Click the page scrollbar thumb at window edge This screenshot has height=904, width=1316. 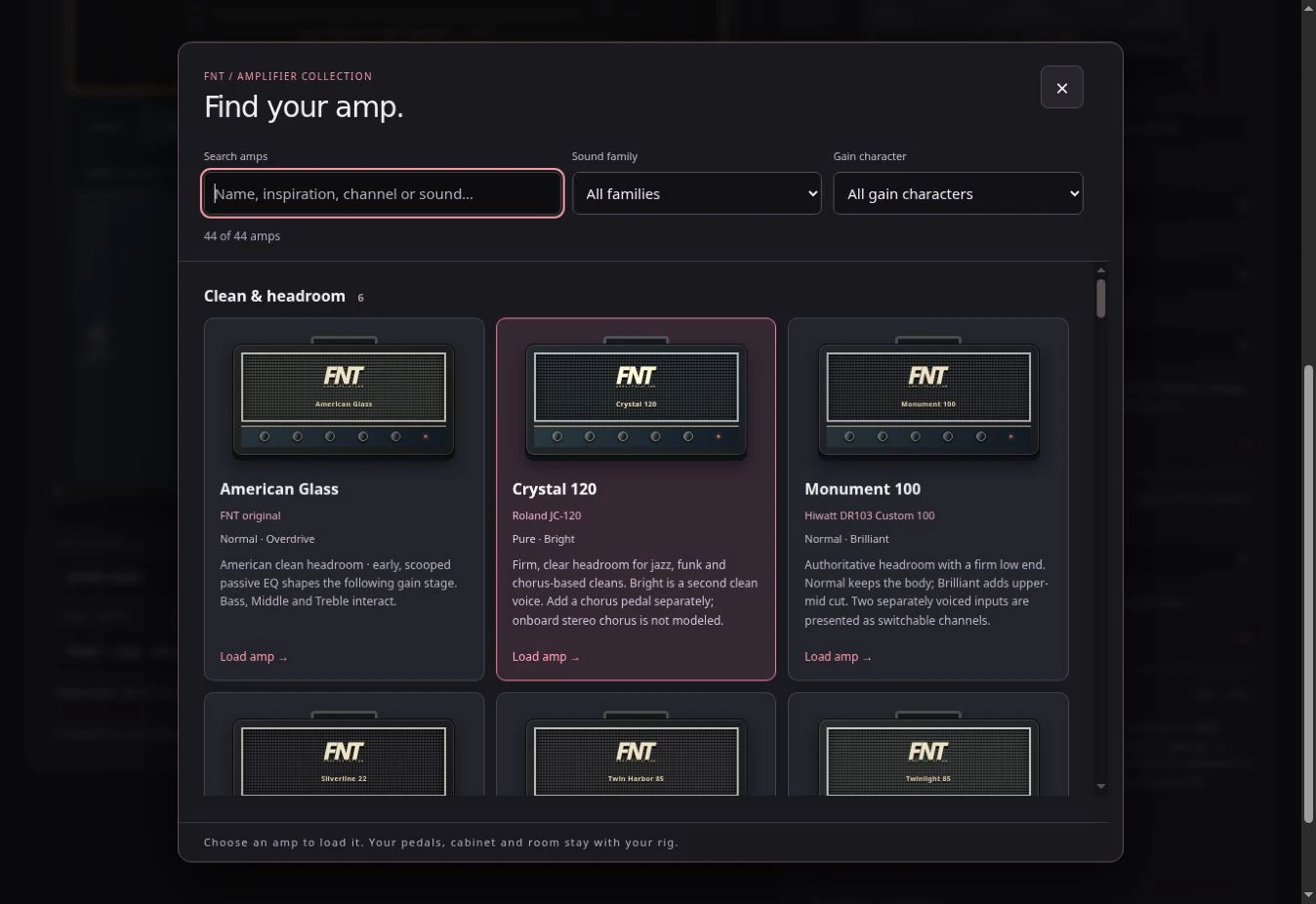pos(1308,595)
